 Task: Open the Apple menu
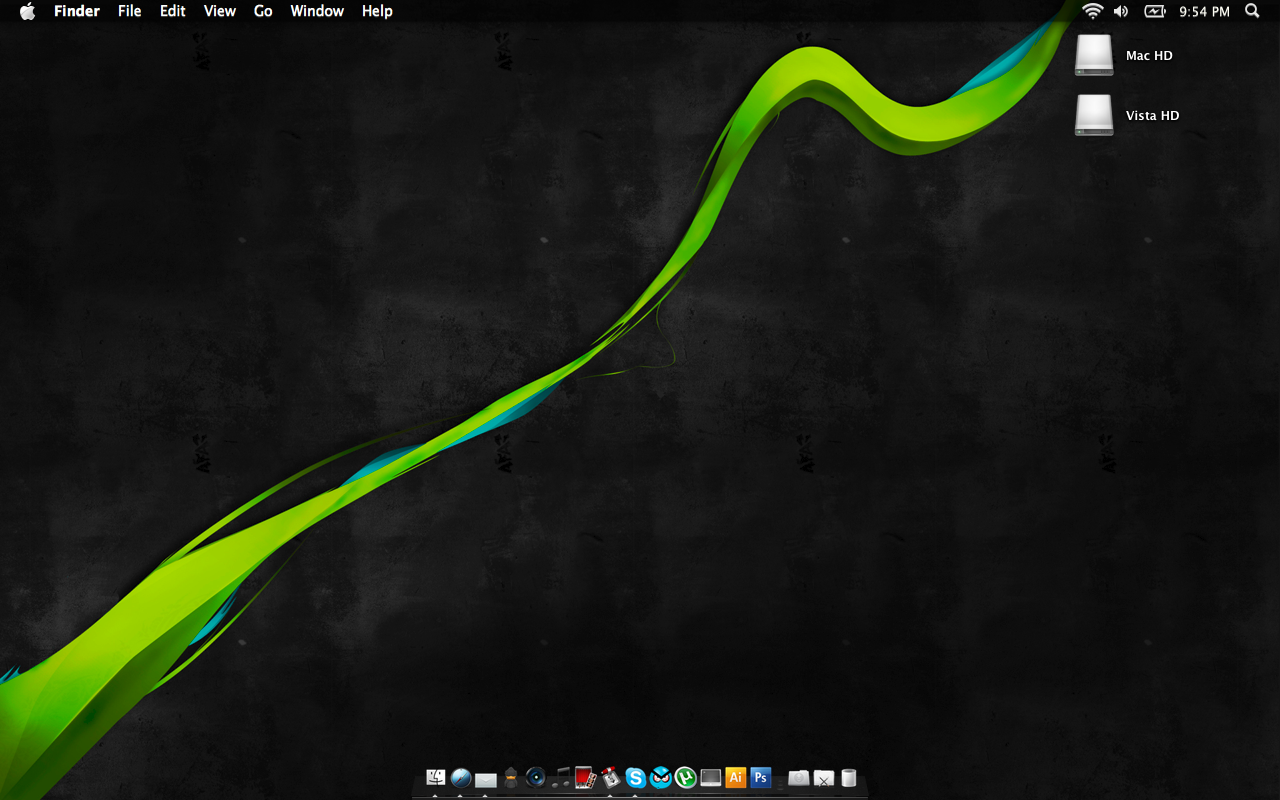point(27,11)
